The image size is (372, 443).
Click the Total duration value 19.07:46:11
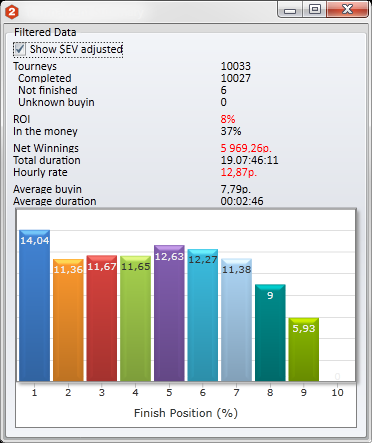249,160
